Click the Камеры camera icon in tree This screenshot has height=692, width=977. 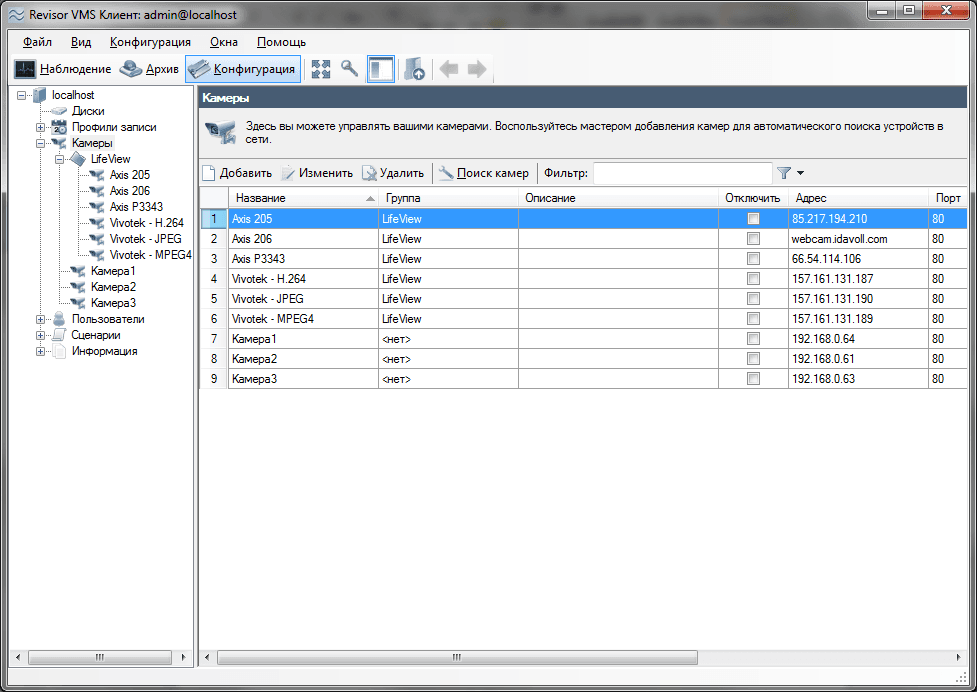point(59,143)
